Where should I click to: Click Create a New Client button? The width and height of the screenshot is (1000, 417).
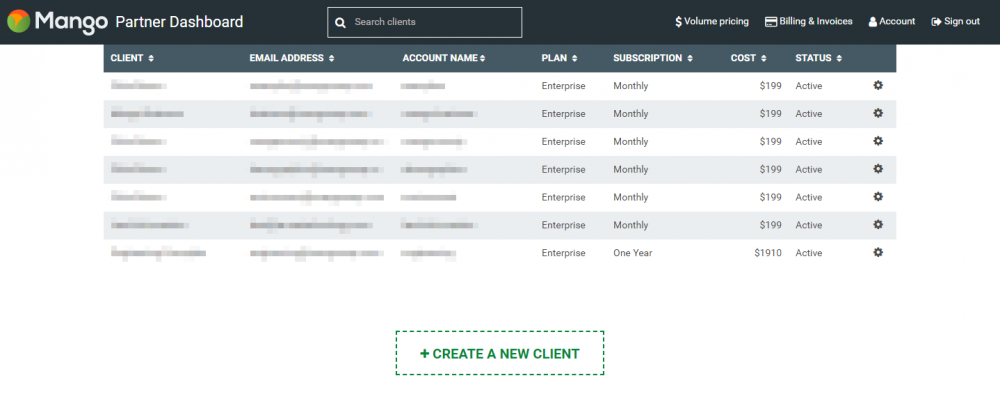[x=499, y=353]
